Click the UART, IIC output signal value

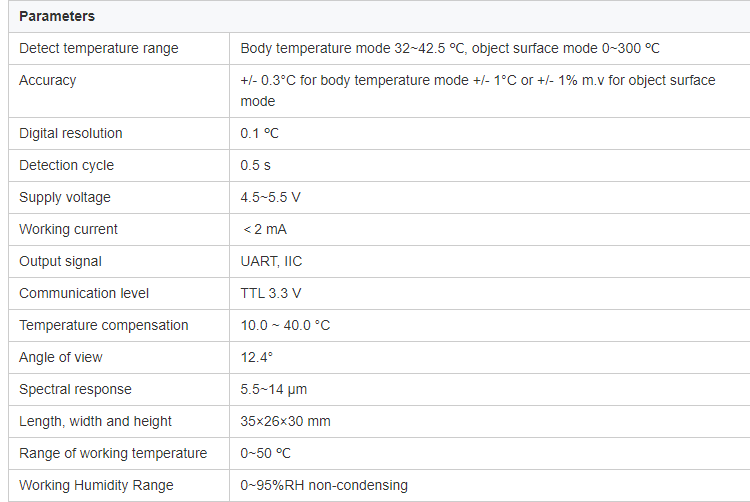pyautogui.click(x=271, y=262)
